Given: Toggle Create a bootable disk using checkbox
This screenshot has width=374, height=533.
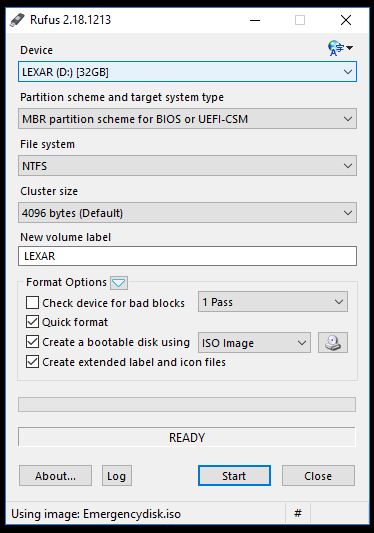Looking at the screenshot, I should coord(33,342).
